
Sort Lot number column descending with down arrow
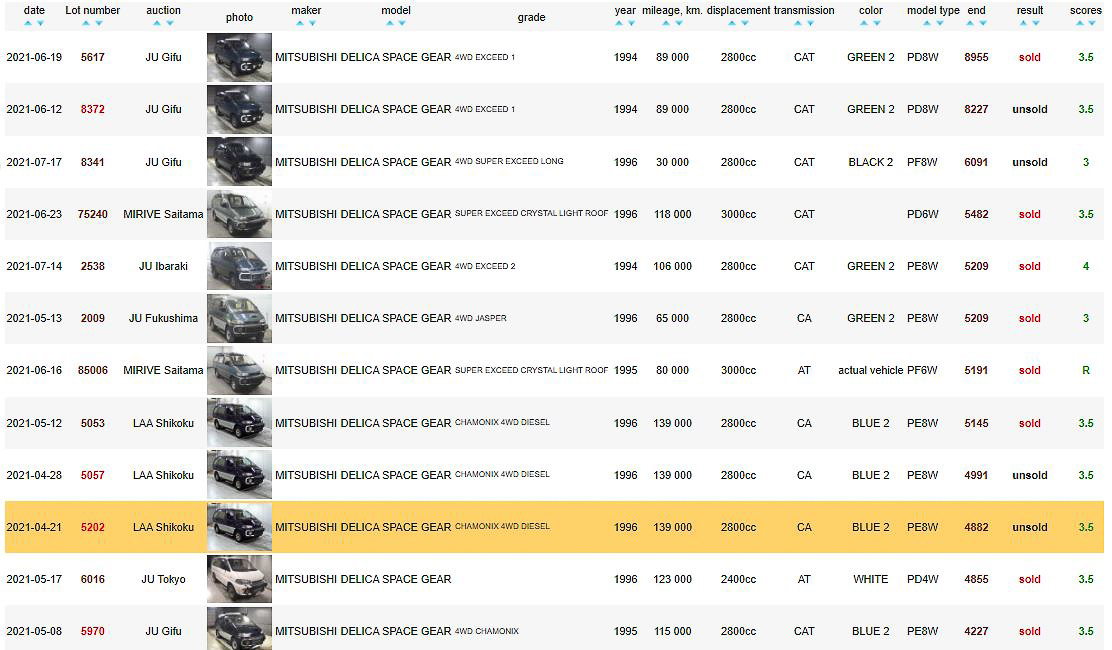99,23
